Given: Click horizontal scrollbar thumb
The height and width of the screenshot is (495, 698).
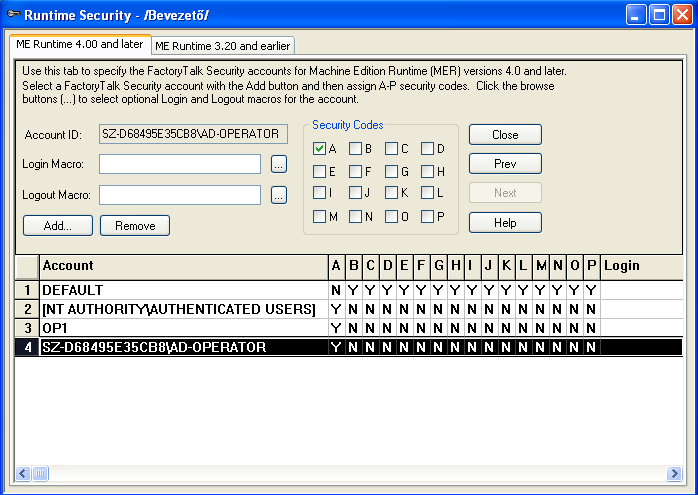Looking at the screenshot, I should tap(40, 473).
